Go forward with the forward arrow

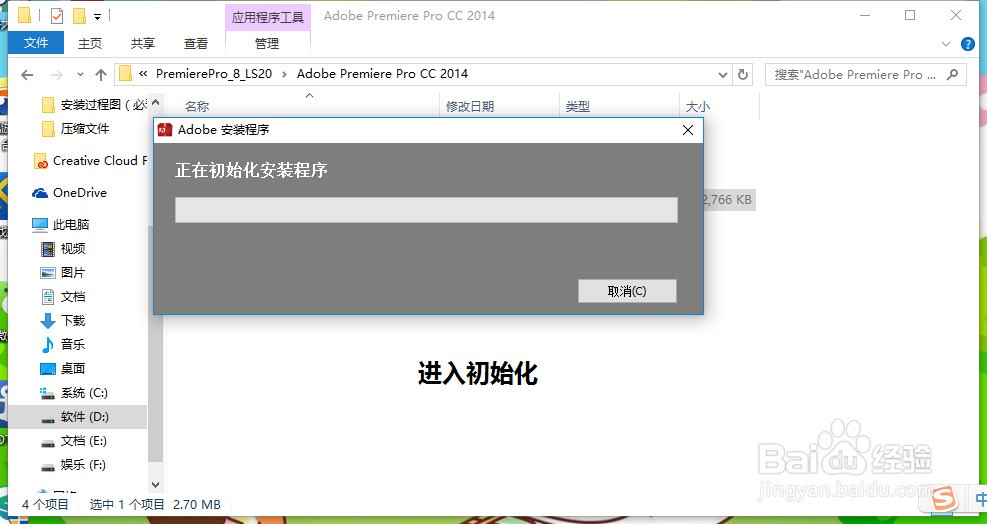[57, 75]
